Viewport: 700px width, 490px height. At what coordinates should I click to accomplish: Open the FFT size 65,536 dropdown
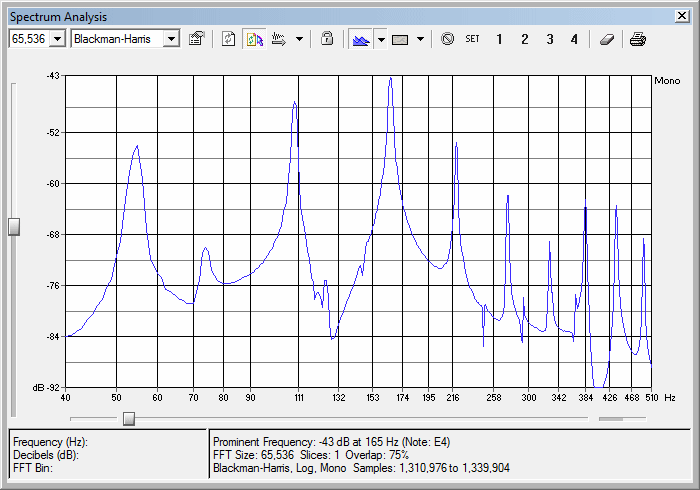tap(58, 39)
